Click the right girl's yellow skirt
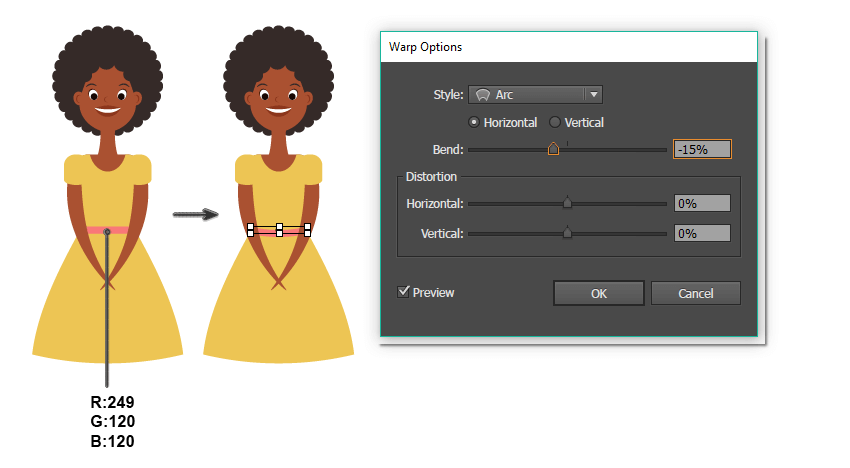 278,320
